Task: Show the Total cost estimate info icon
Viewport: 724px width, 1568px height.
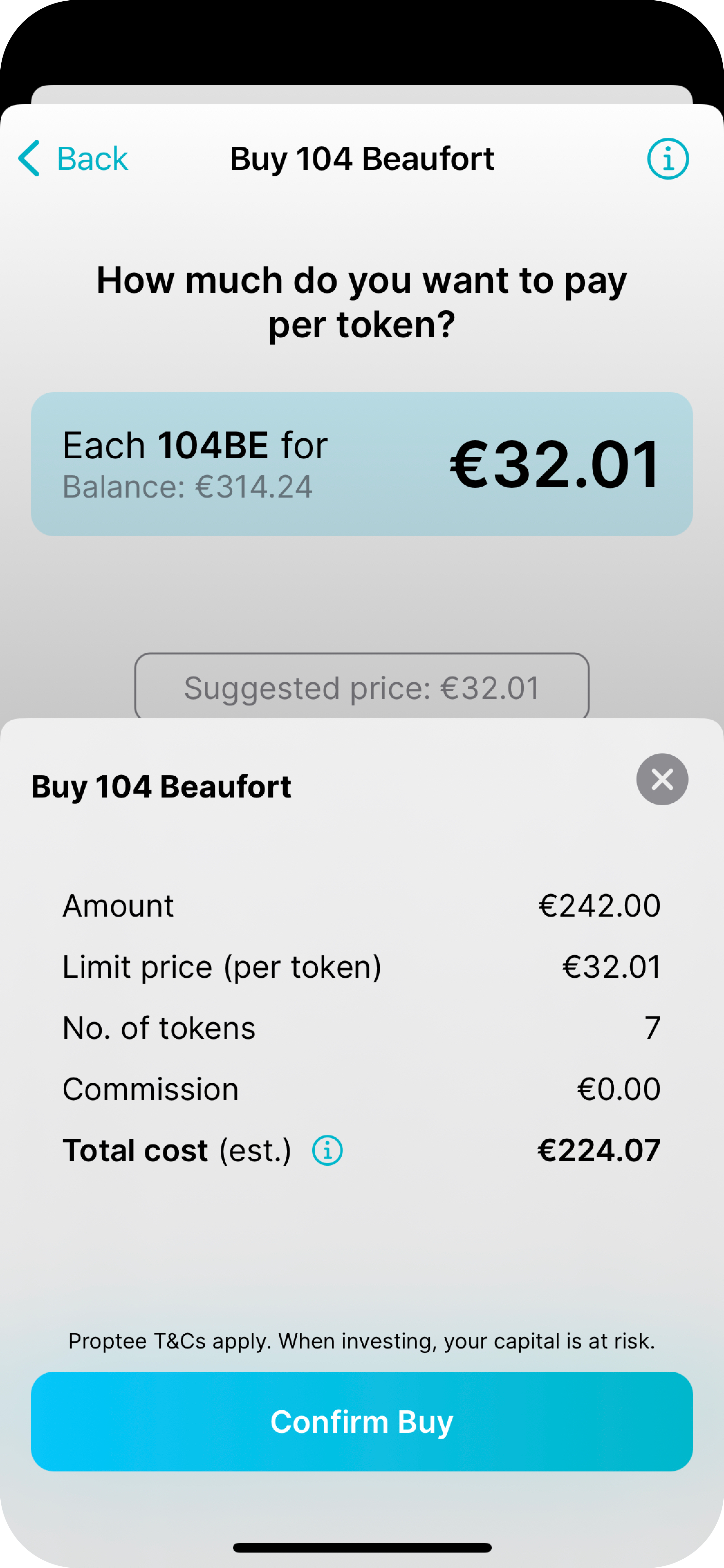Action: coord(327,1151)
